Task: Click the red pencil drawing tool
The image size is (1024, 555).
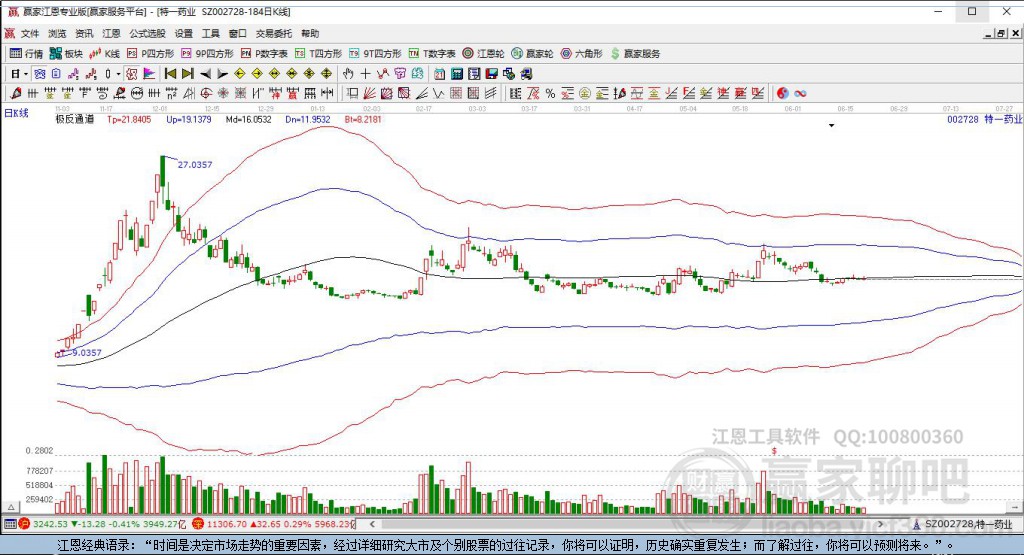Action: pyautogui.click(x=16, y=93)
